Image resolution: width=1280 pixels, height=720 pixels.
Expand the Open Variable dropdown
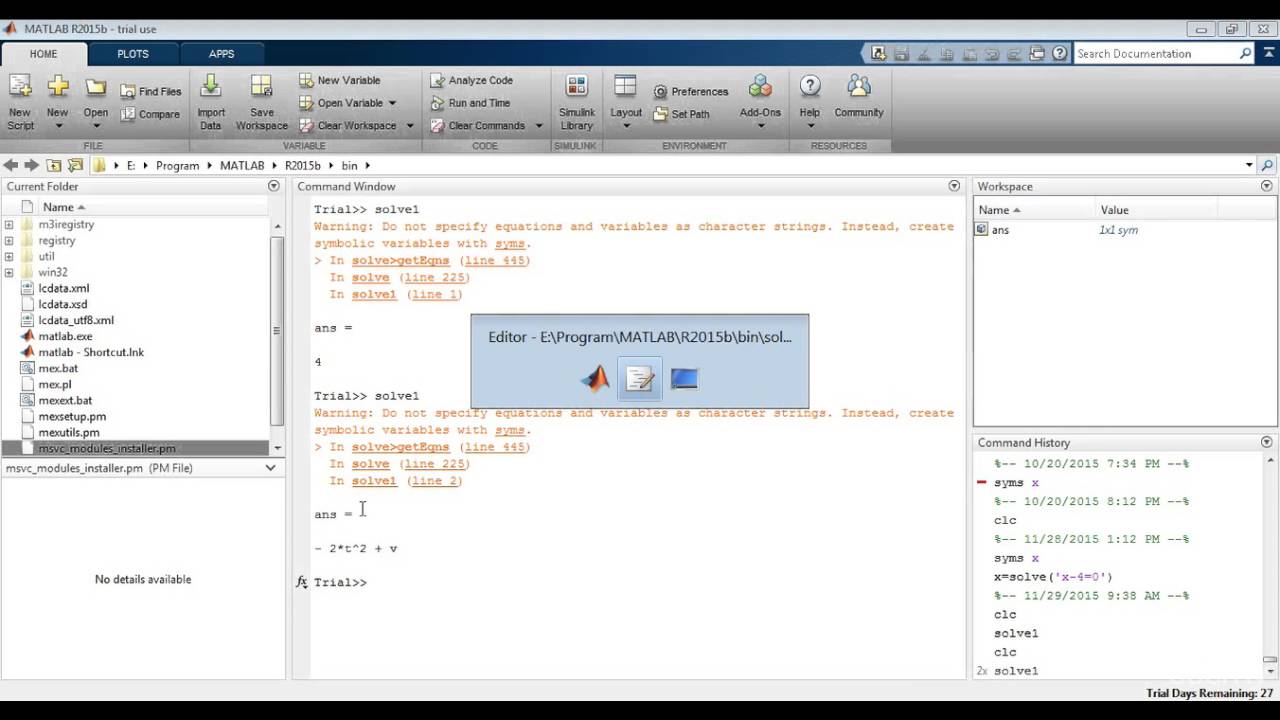coord(392,103)
